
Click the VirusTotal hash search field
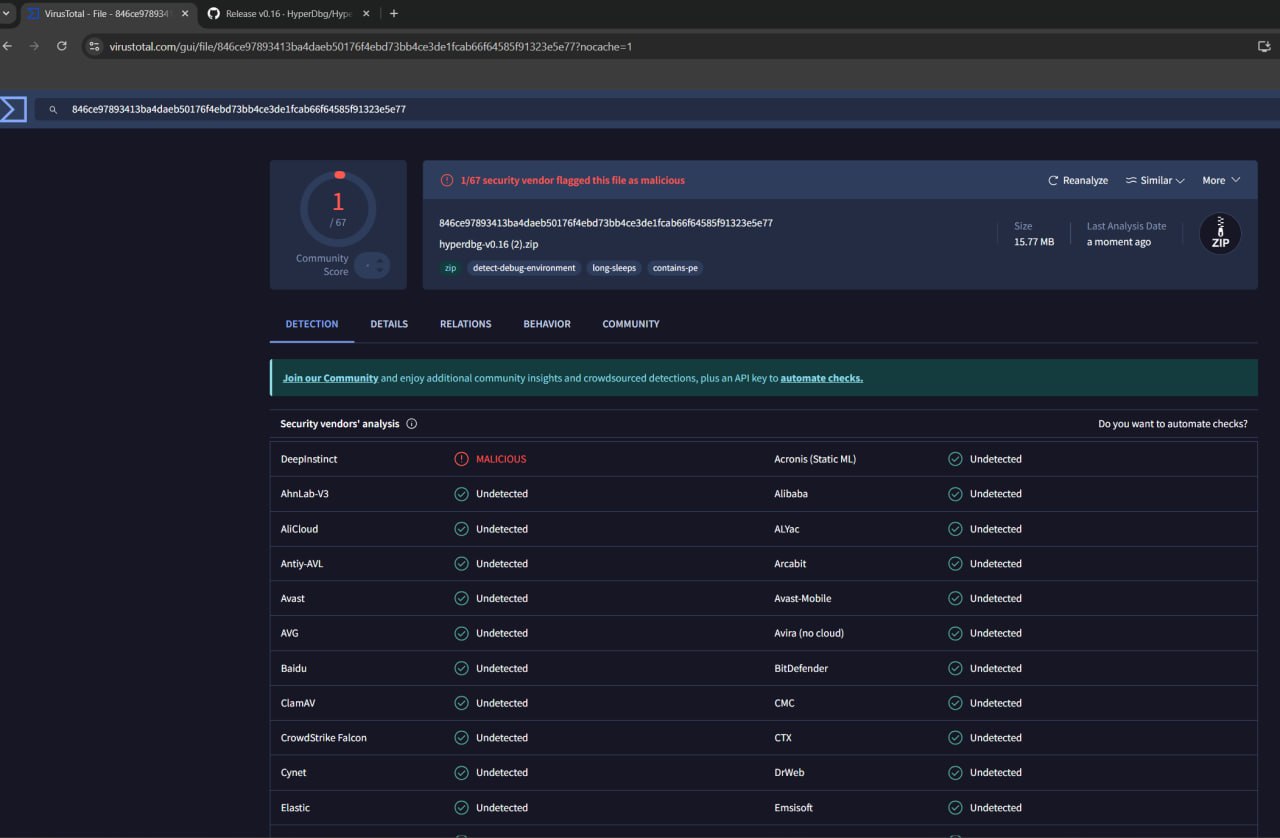click(x=400, y=109)
